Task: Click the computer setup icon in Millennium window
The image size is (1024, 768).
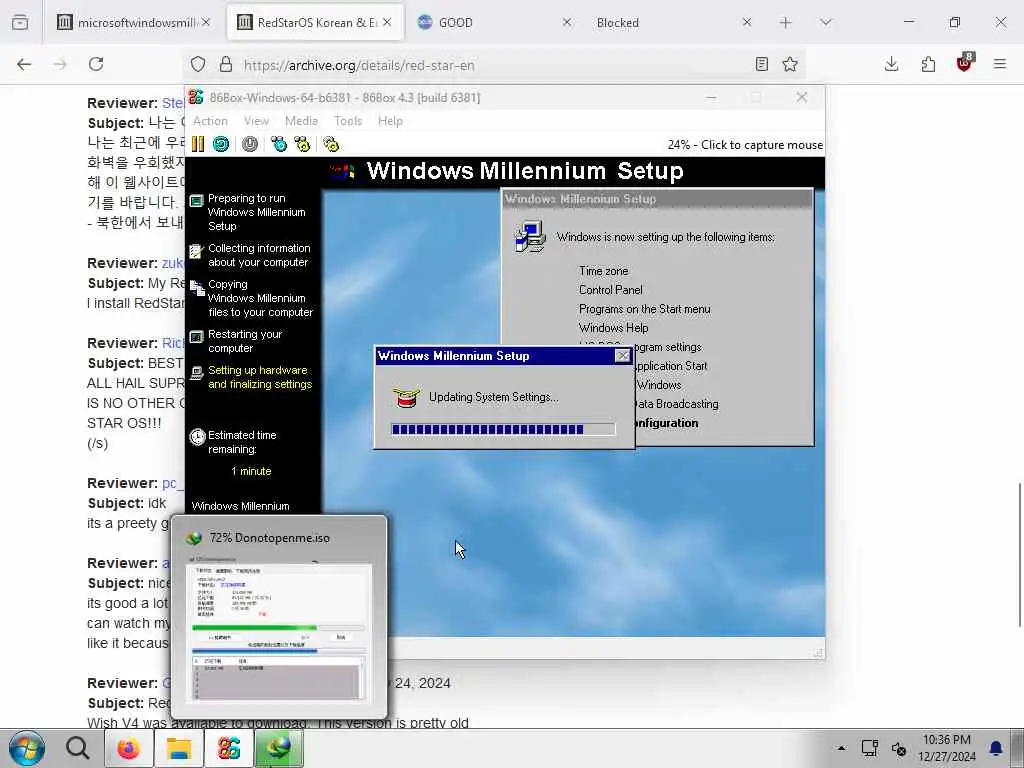Action: click(530, 236)
